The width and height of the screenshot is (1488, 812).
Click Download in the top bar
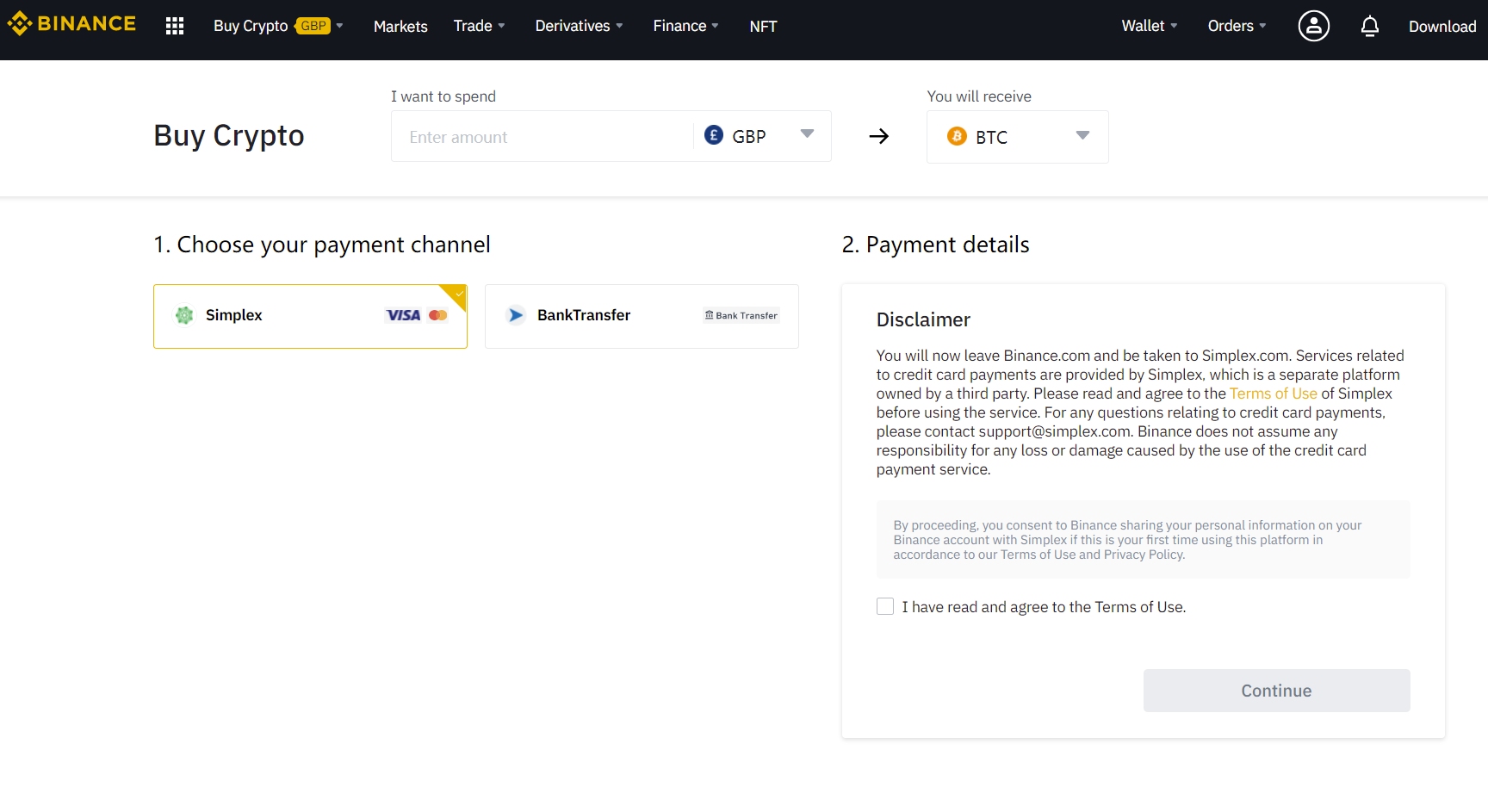[x=1442, y=26]
